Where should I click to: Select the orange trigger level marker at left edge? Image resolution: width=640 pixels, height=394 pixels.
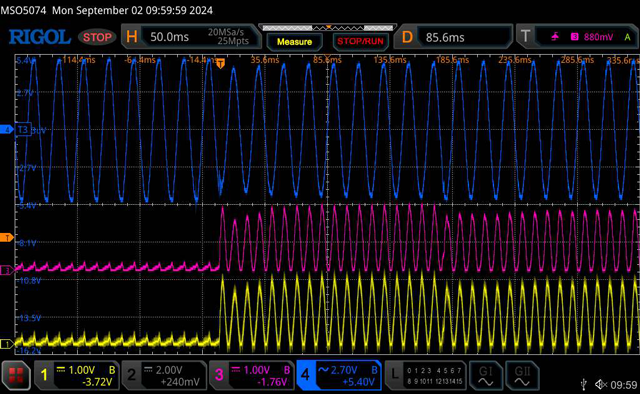click(7, 238)
